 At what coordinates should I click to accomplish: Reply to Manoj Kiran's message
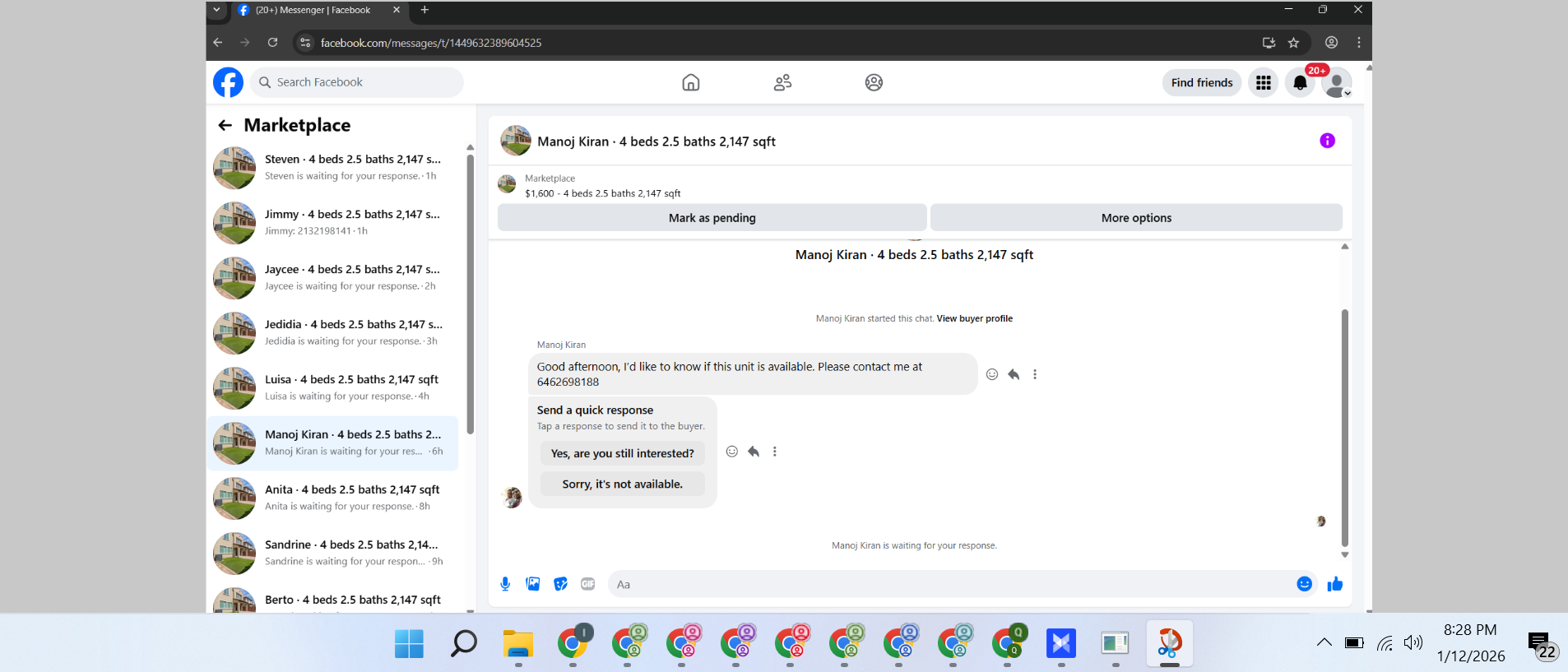[x=1014, y=374]
